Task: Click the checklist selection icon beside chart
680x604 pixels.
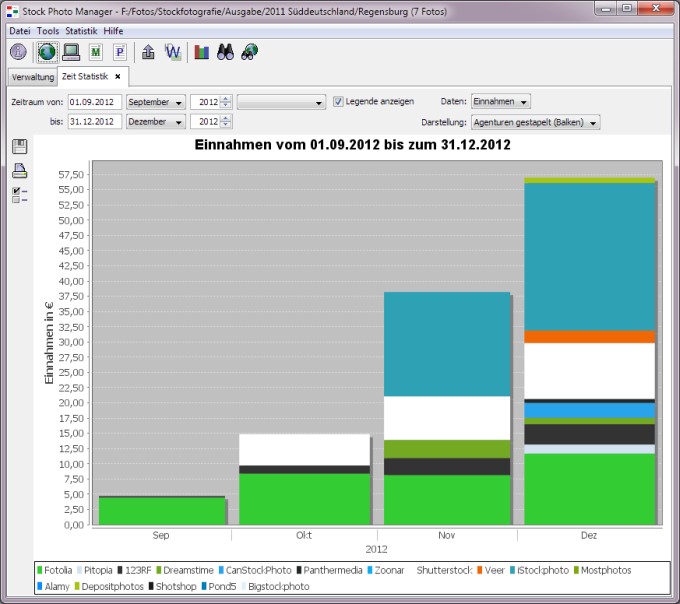Action: 20,195
